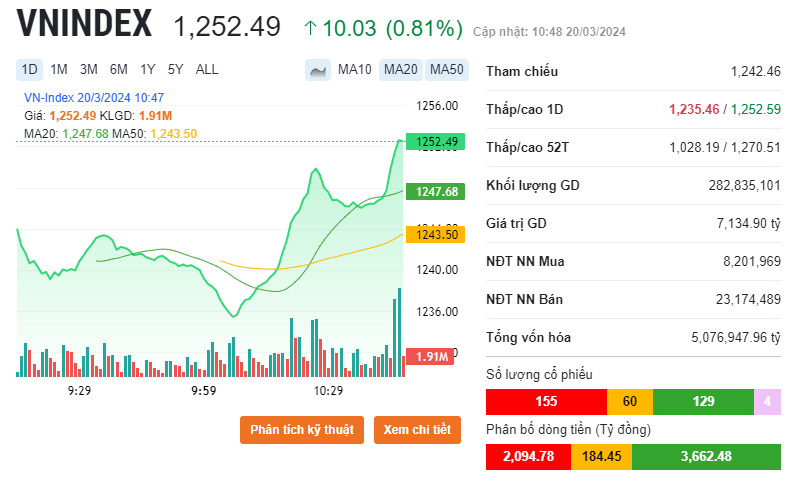
Task: Click the 9:29 time axis label
Action: point(79,391)
